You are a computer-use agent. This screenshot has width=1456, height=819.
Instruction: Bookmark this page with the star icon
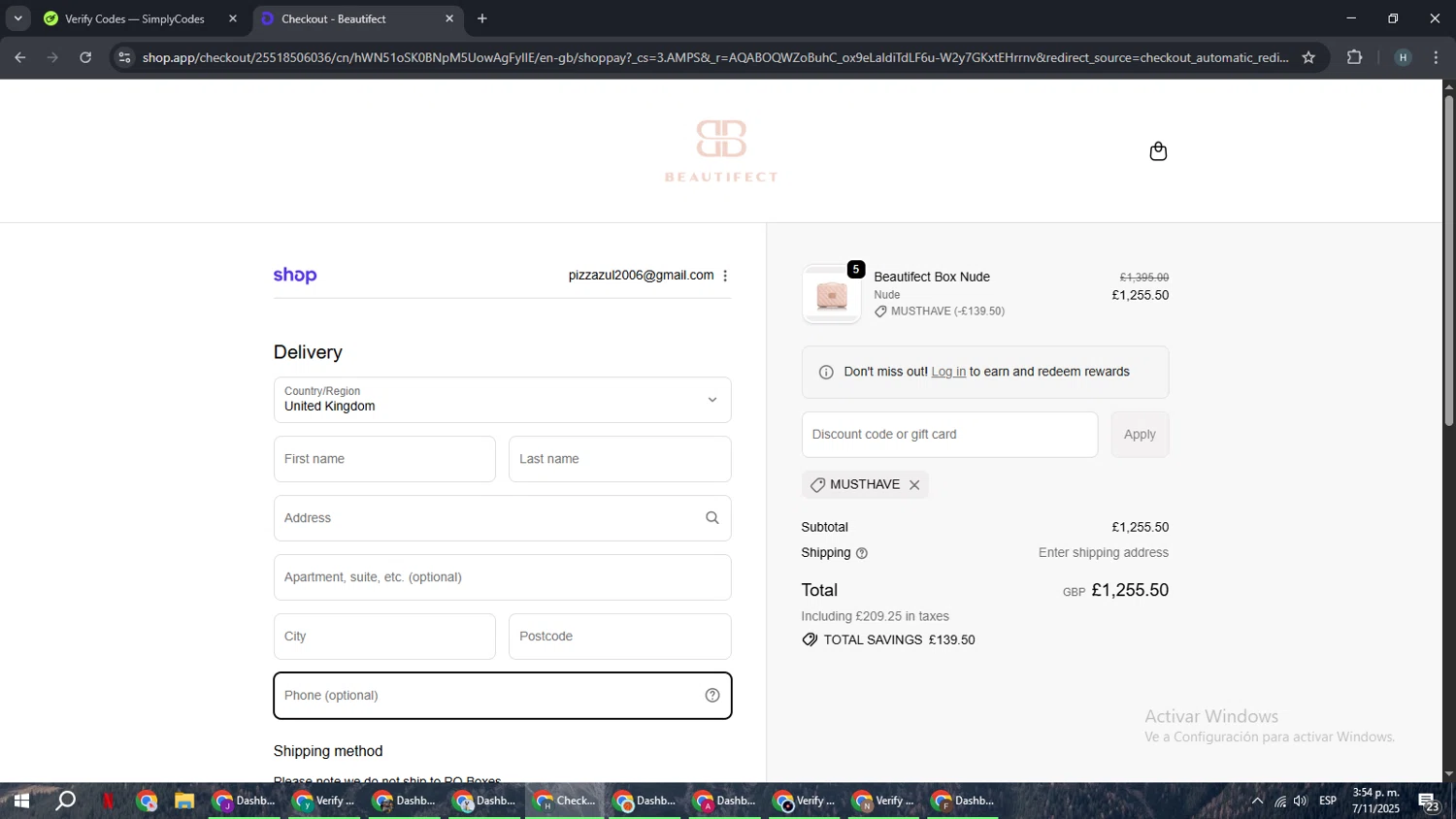click(x=1308, y=57)
